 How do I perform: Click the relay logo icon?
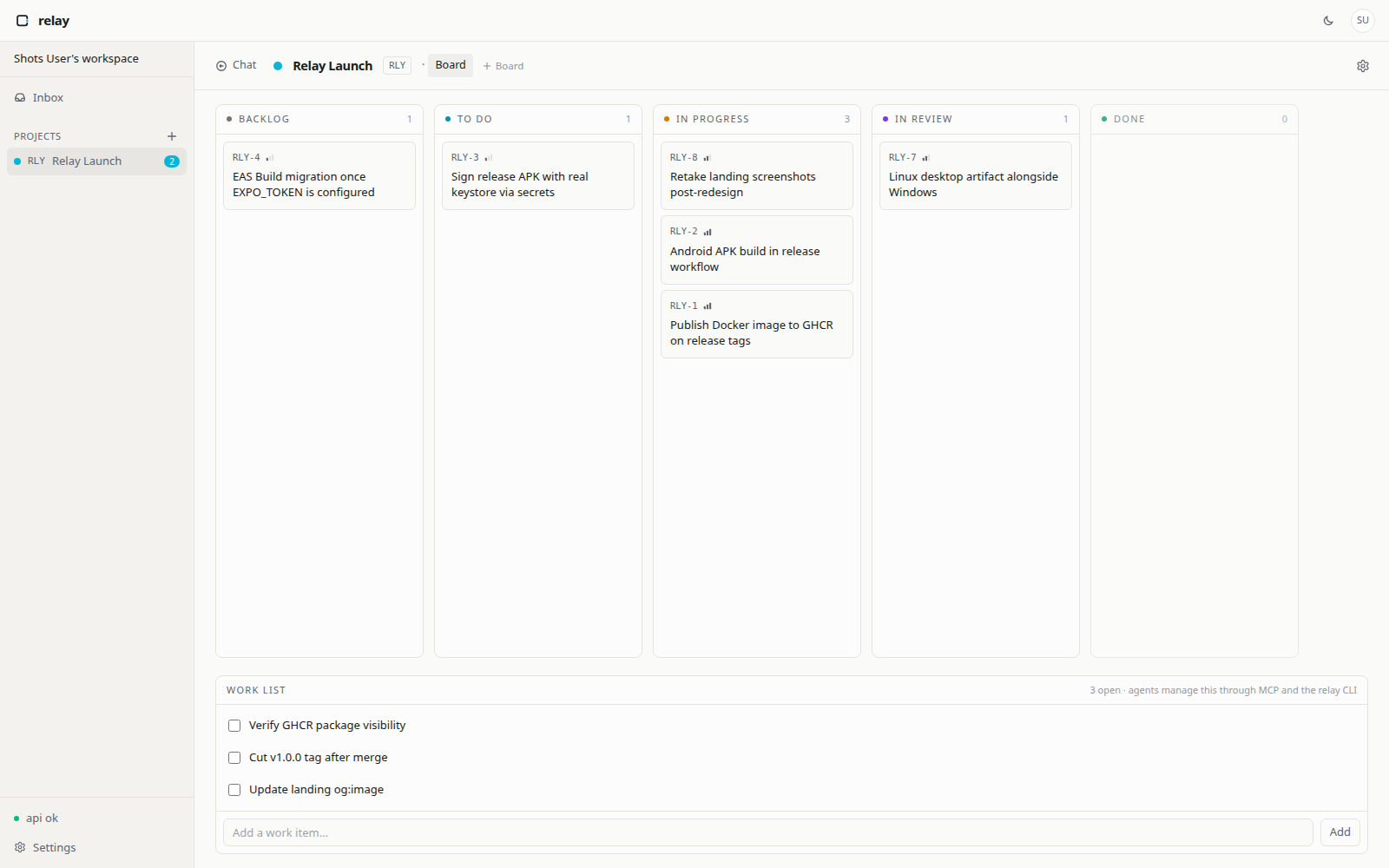pos(23,21)
